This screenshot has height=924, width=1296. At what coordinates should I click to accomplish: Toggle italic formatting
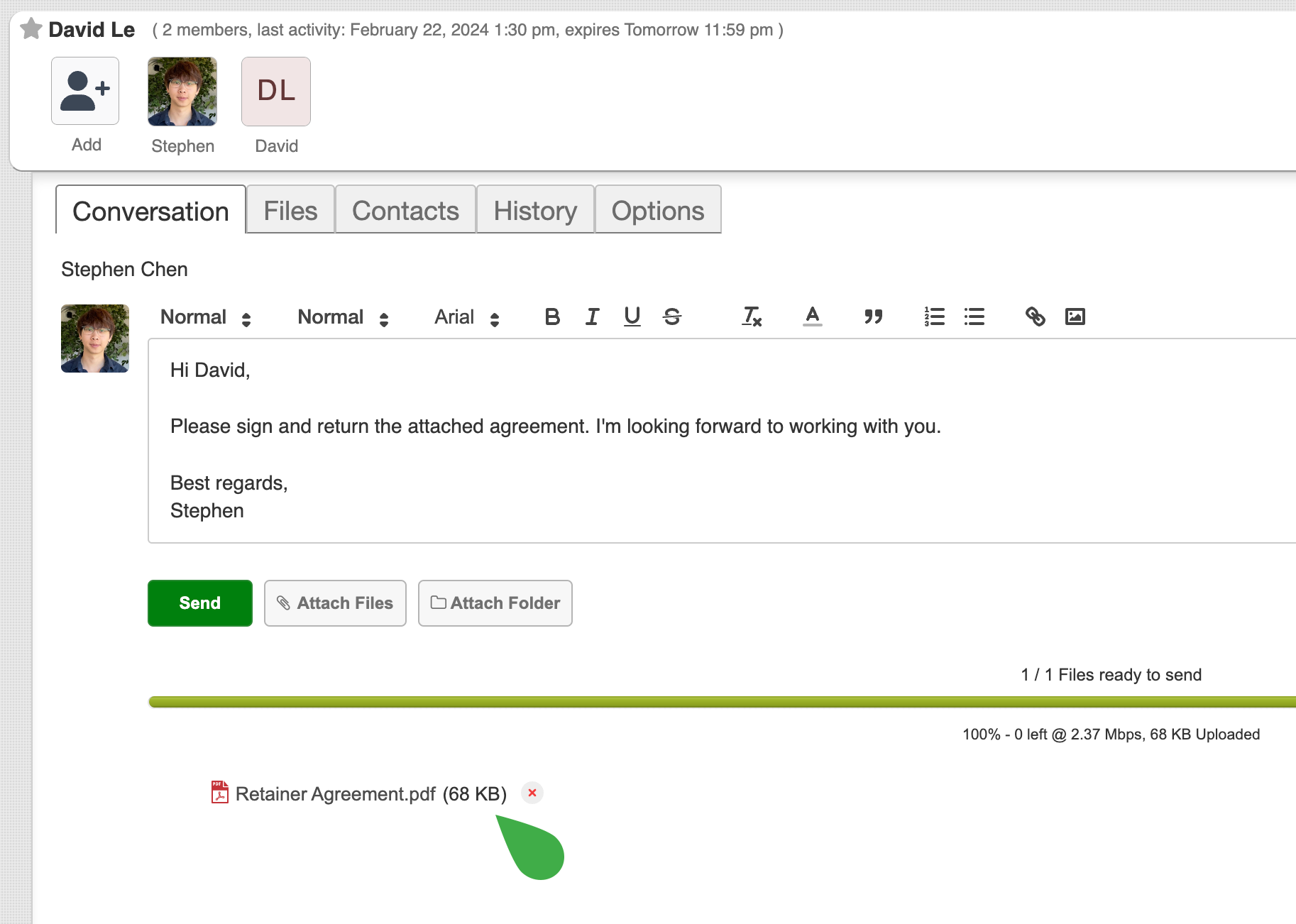(x=592, y=317)
